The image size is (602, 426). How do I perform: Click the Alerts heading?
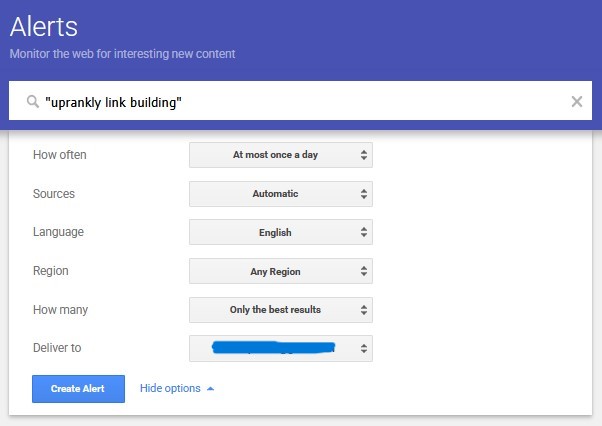pos(44,27)
